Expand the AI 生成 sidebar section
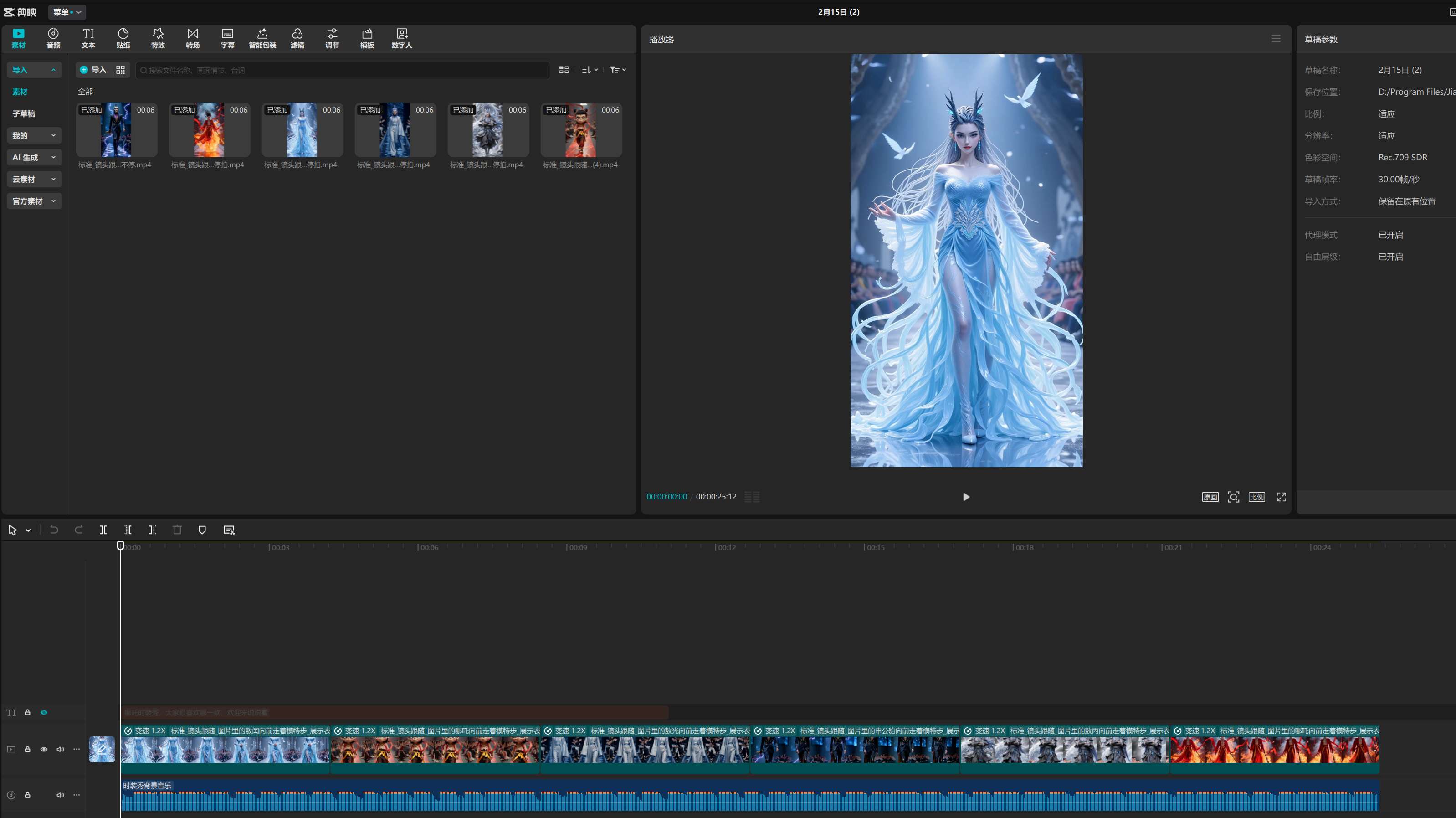This screenshot has height=818, width=1456. click(34, 157)
